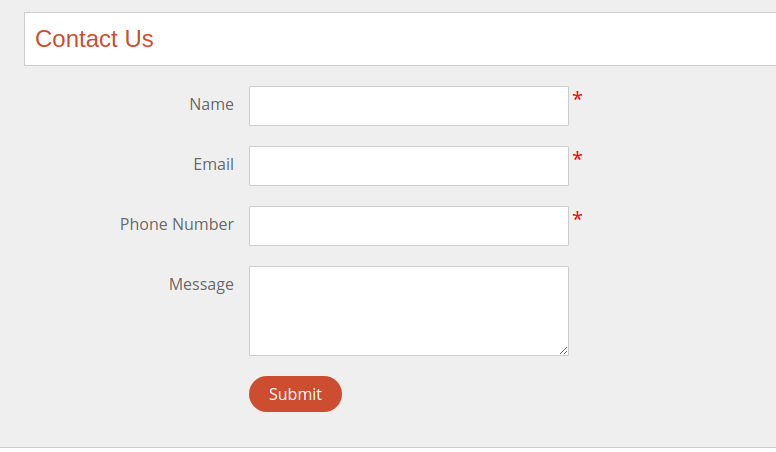Click the Email field label
This screenshot has height=452, width=776.
point(213,164)
